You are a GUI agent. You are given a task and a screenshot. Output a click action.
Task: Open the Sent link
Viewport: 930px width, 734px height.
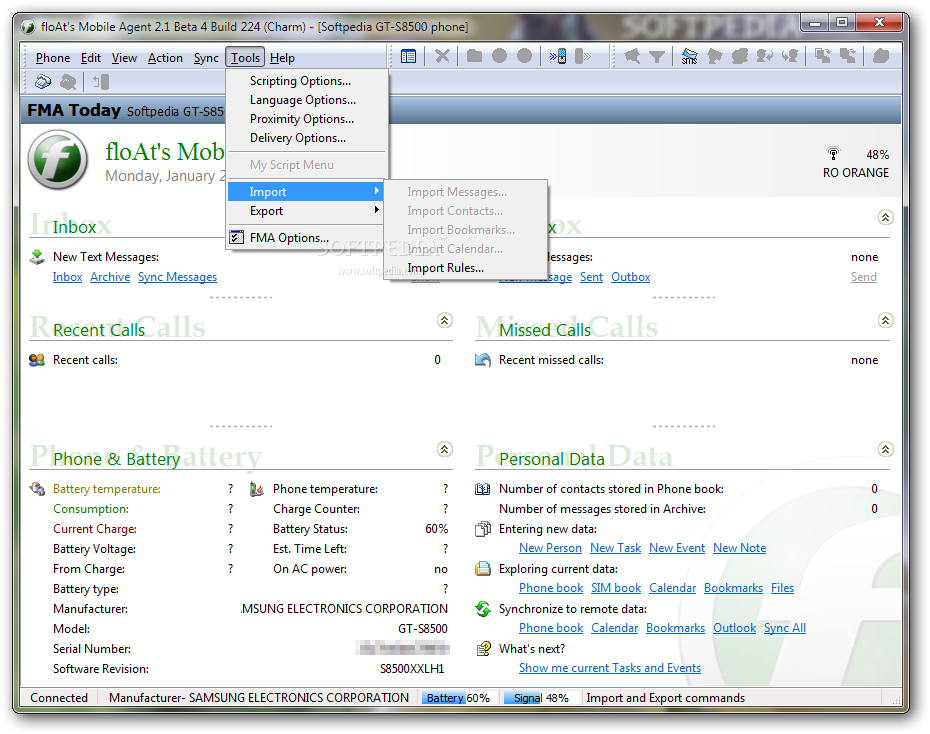click(591, 277)
